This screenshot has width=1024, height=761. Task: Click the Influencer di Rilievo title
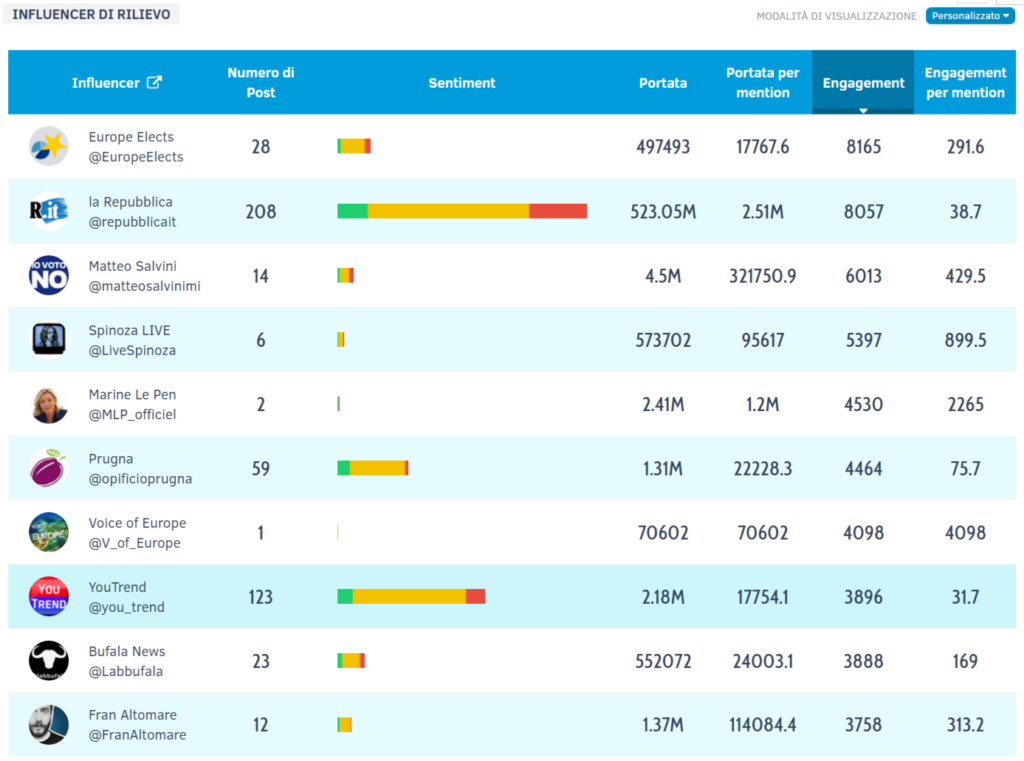click(x=91, y=14)
